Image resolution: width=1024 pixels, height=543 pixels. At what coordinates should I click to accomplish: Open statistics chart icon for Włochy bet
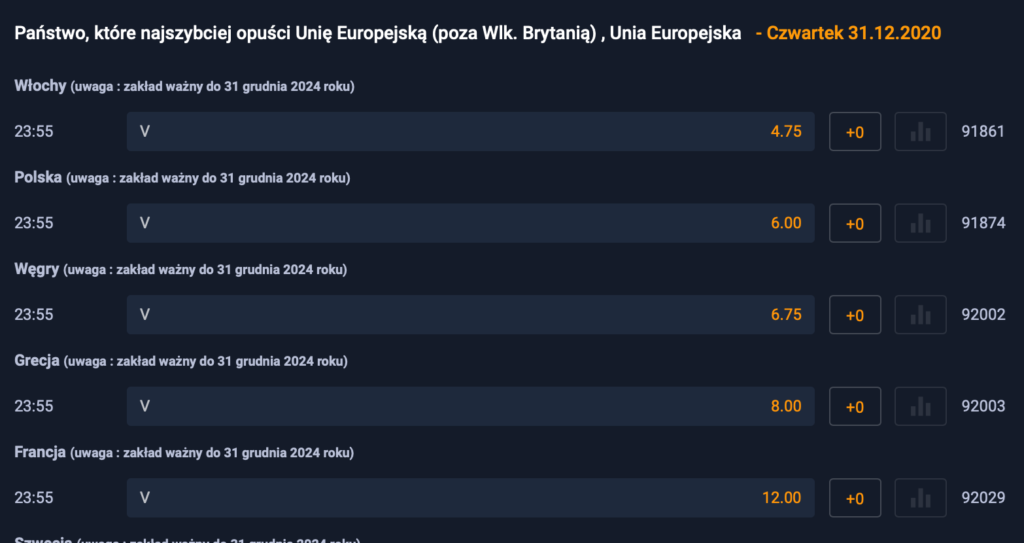(920, 131)
